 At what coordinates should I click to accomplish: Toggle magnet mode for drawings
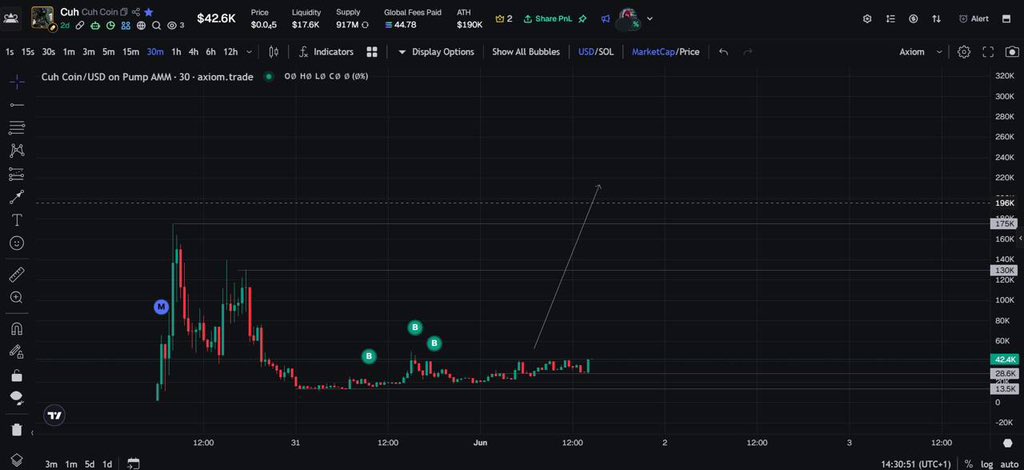click(17, 328)
